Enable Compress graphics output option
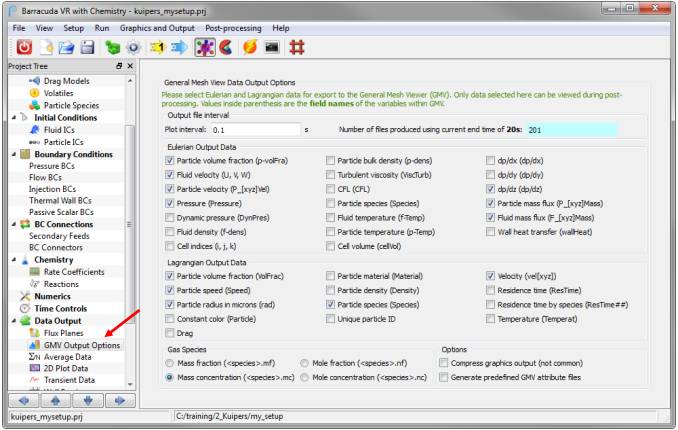 [x=444, y=363]
